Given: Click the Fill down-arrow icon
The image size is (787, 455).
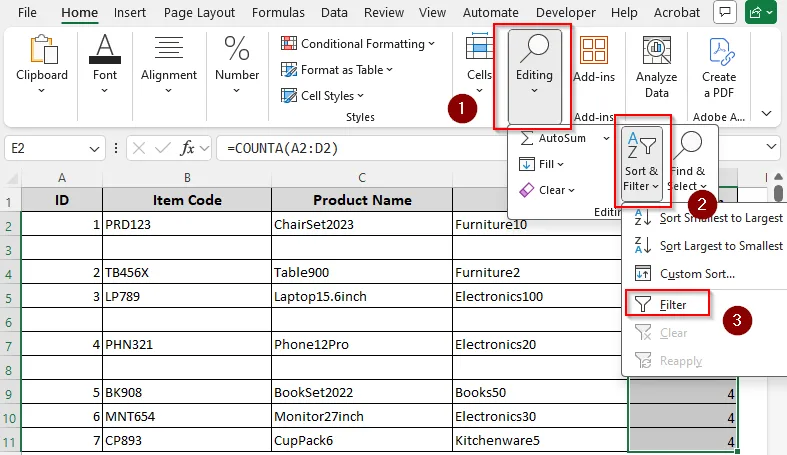Looking at the screenshot, I should pos(526,164).
